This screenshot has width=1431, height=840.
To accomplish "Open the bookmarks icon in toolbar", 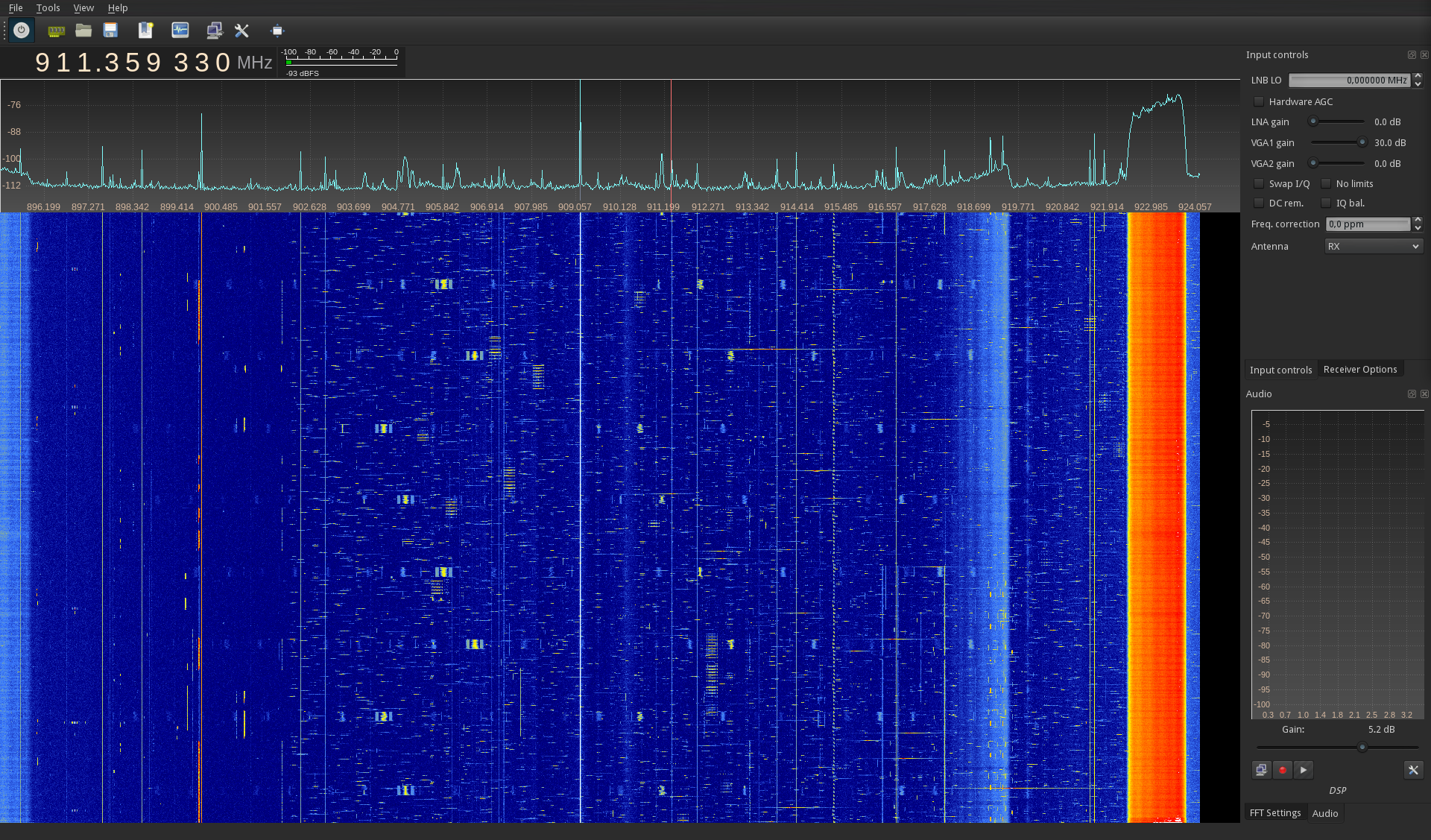I will pyautogui.click(x=145, y=31).
